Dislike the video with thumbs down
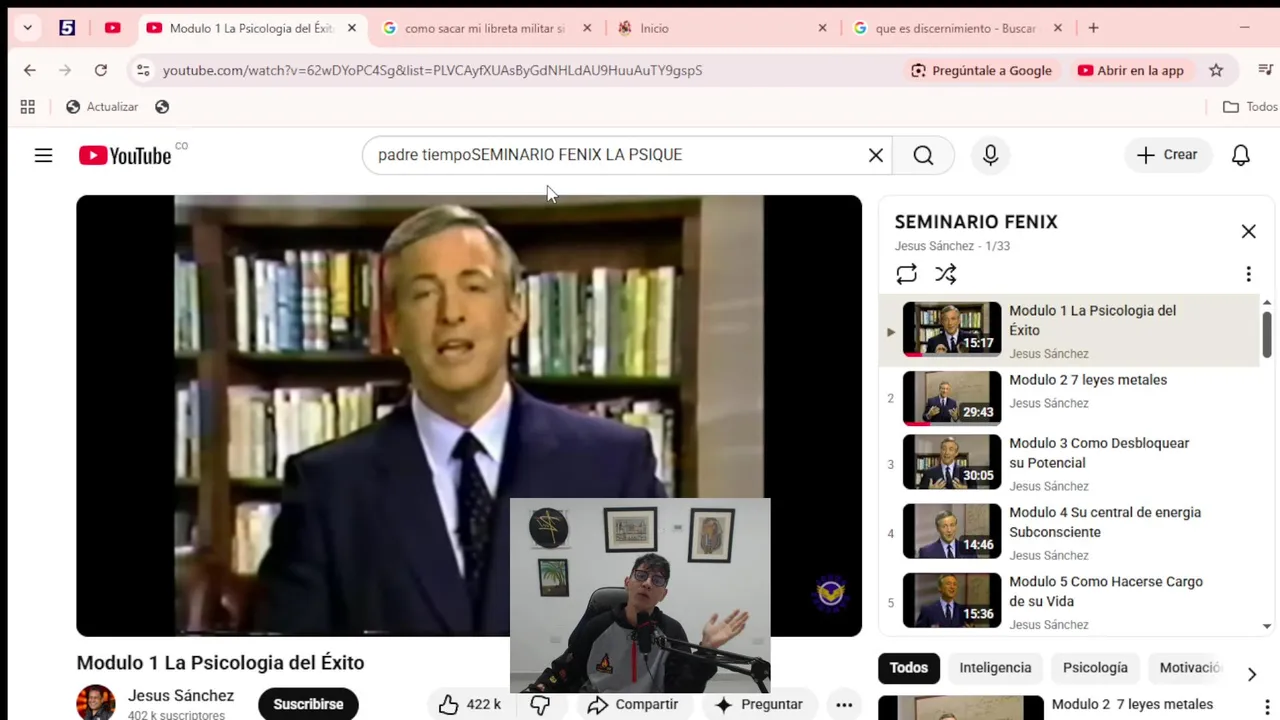The image size is (1280, 720). 540,705
